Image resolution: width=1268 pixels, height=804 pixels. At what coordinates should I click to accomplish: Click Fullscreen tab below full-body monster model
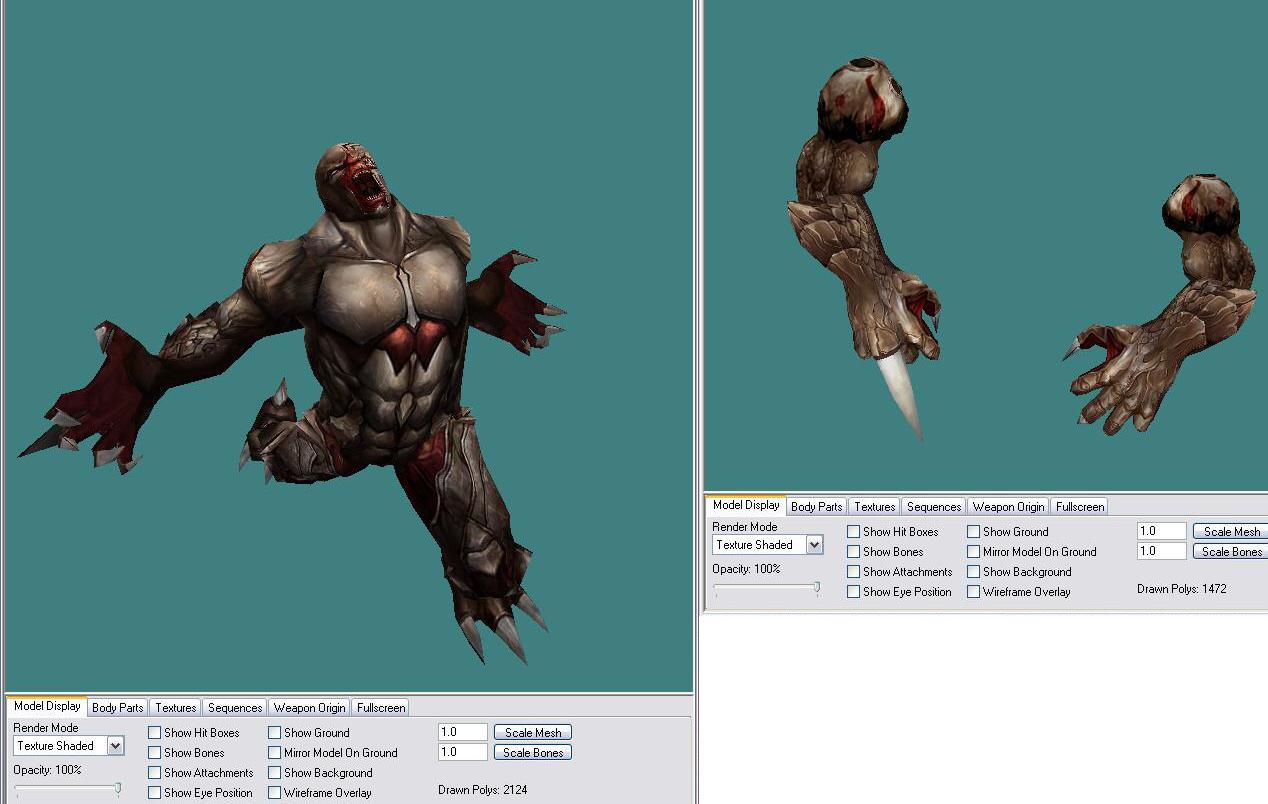380,708
